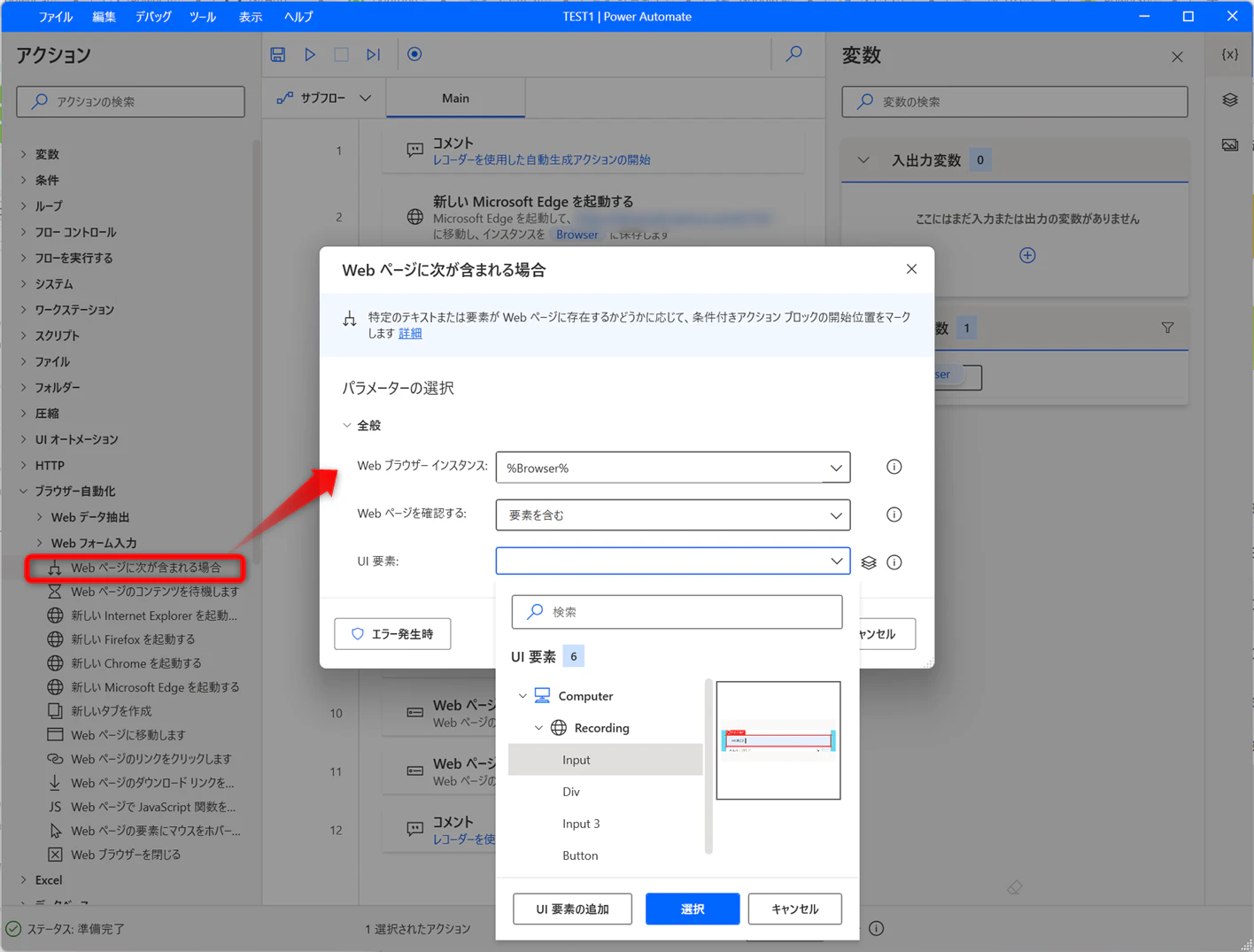Switch to the Main tab

point(455,98)
